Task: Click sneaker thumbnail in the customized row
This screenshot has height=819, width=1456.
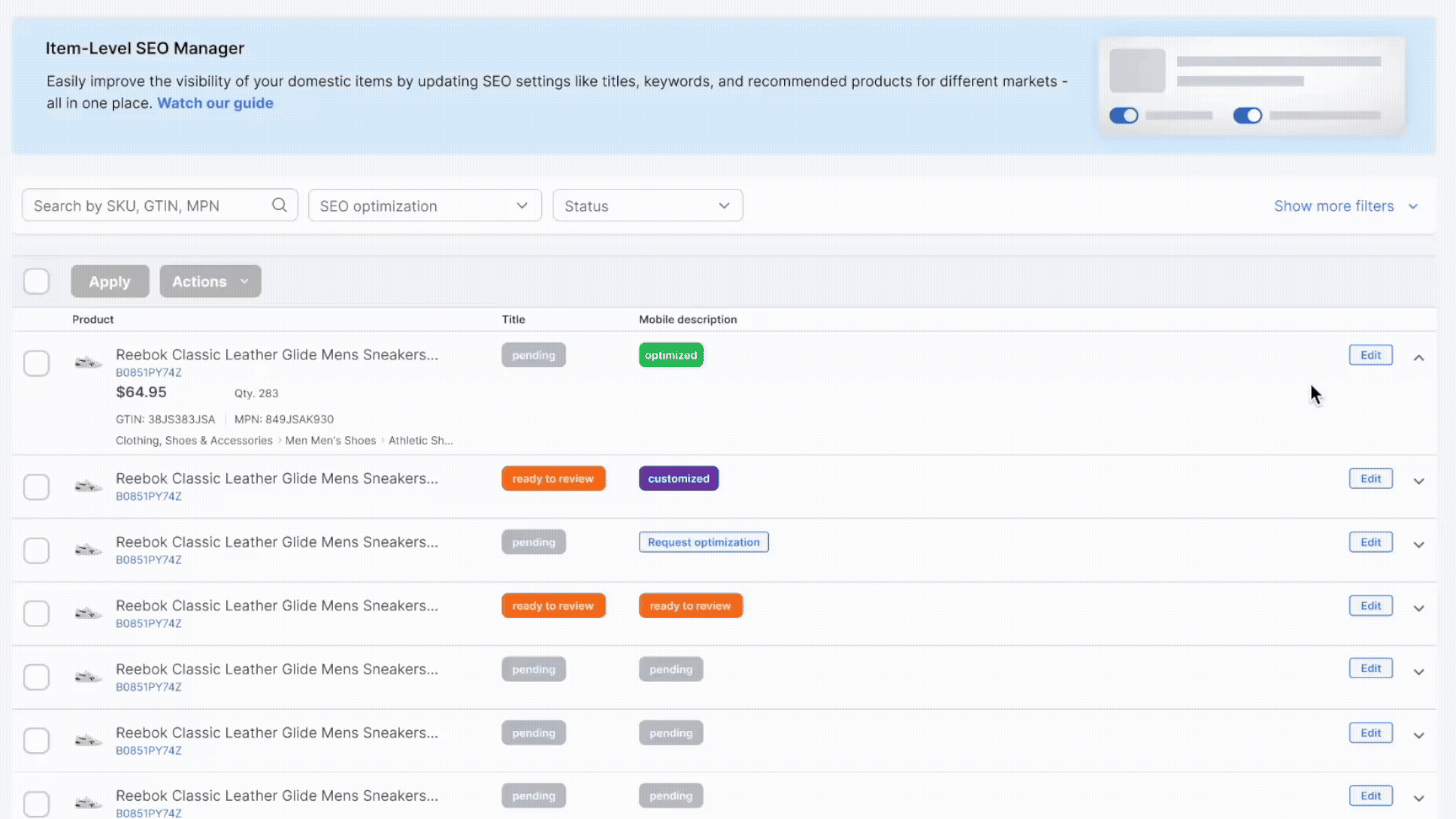Action: (88, 486)
